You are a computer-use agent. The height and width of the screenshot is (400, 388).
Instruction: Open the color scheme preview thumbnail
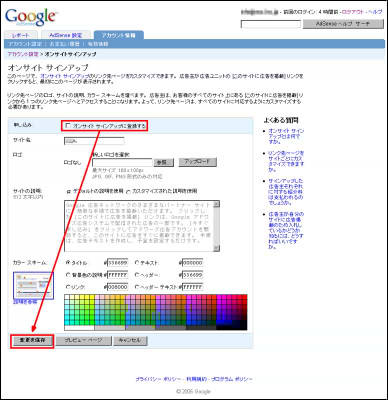[33, 285]
